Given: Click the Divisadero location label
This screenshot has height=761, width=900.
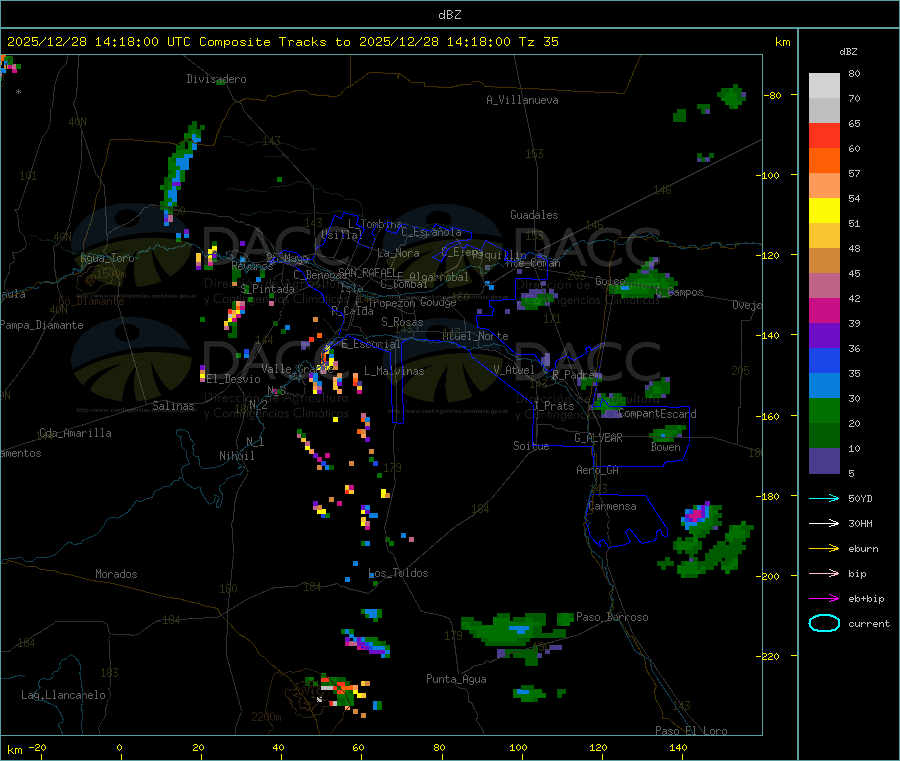Looking at the screenshot, I should pyautogui.click(x=216, y=79).
